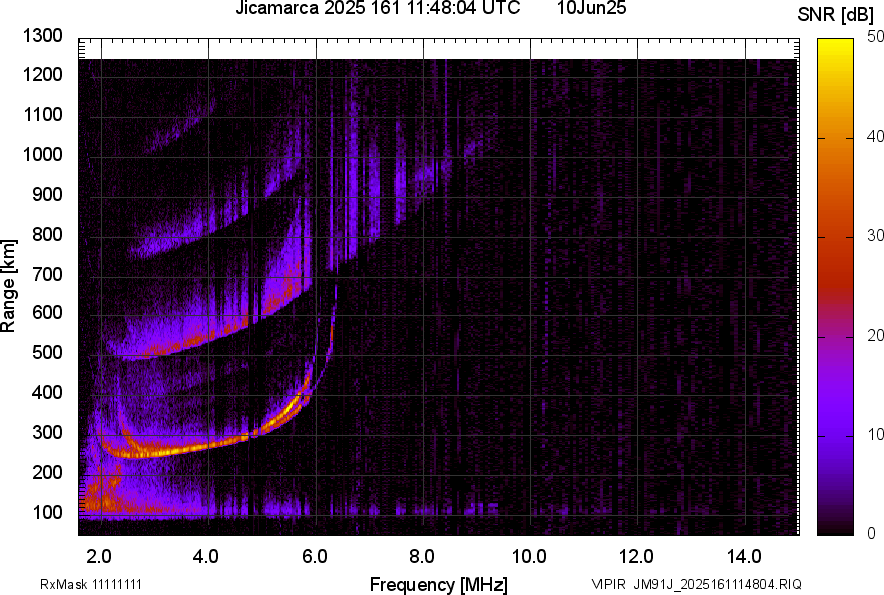Image resolution: width=884 pixels, height=595 pixels.
Task: Click the range tick label '200'
Action: 47,472
